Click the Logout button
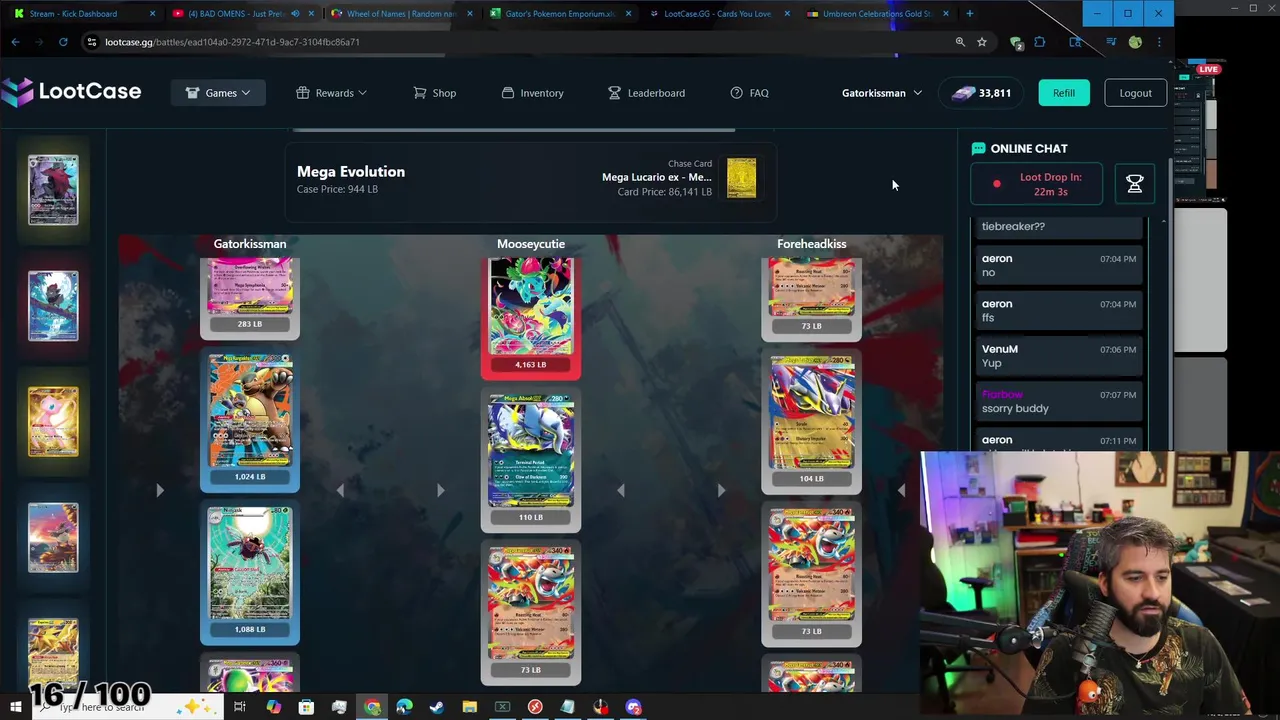 (x=1135, y=93)
